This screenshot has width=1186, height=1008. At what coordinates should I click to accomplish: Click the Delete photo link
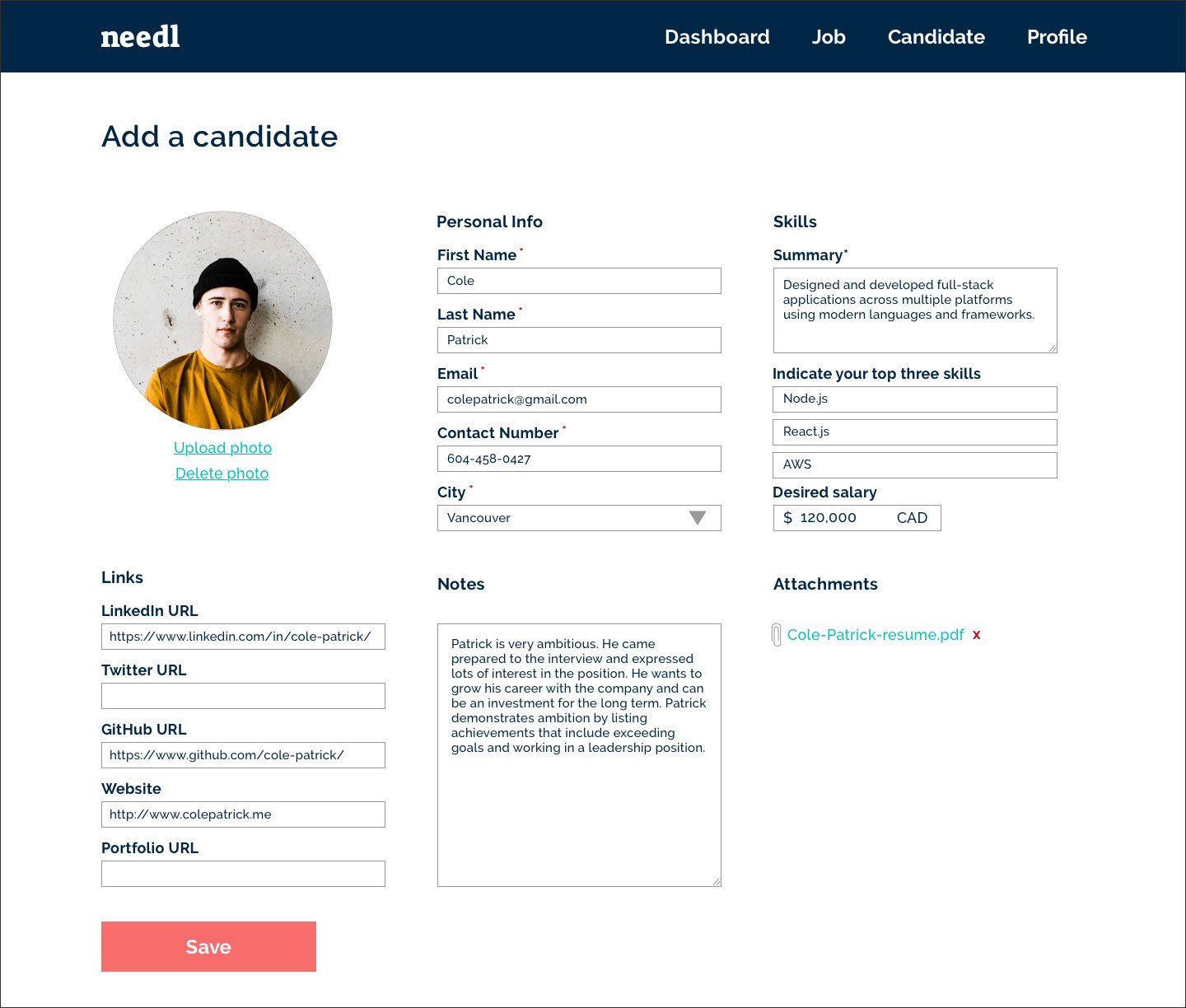pos(222,474)
